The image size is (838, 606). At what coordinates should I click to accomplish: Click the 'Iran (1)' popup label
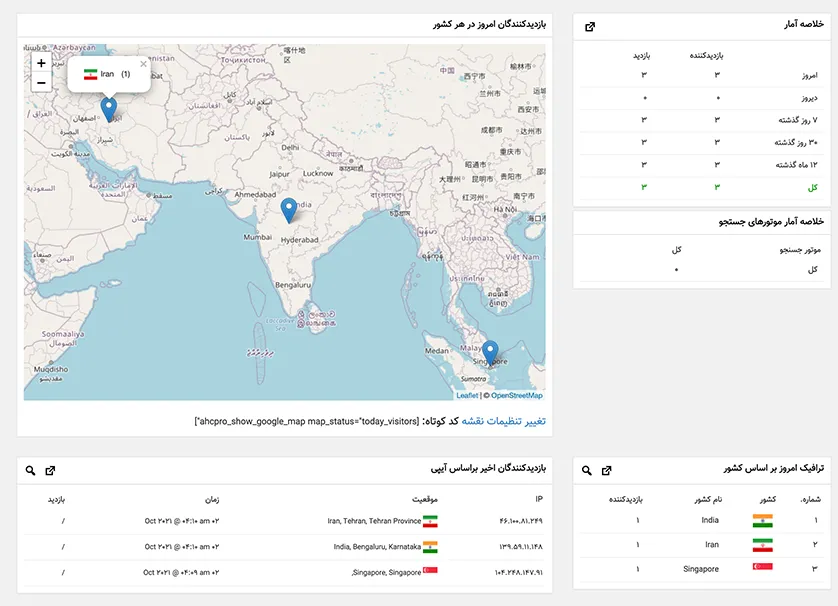coord(115,74)
